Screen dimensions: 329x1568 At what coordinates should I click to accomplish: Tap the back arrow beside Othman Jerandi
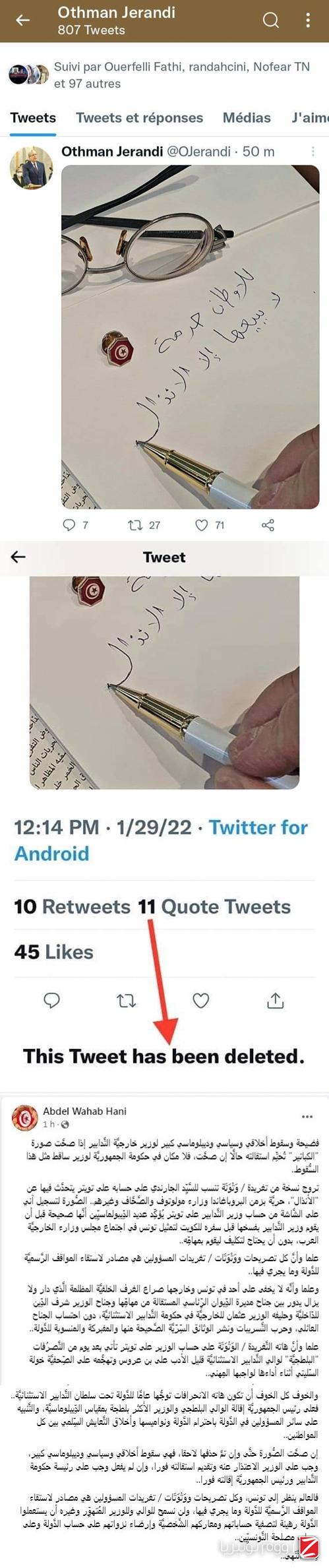pyautogui.click(x=23, y=20)
